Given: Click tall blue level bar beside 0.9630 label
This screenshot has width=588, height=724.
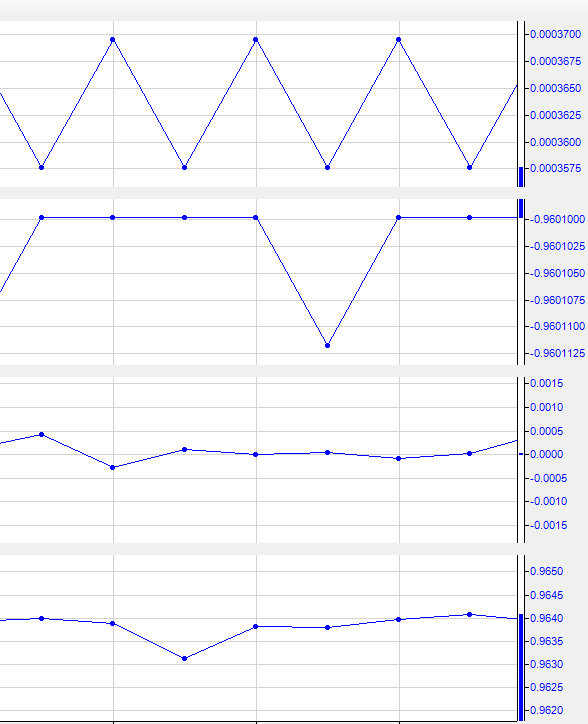Looking at the screenshot, I should pyautogui.click(x=521, y=667).
